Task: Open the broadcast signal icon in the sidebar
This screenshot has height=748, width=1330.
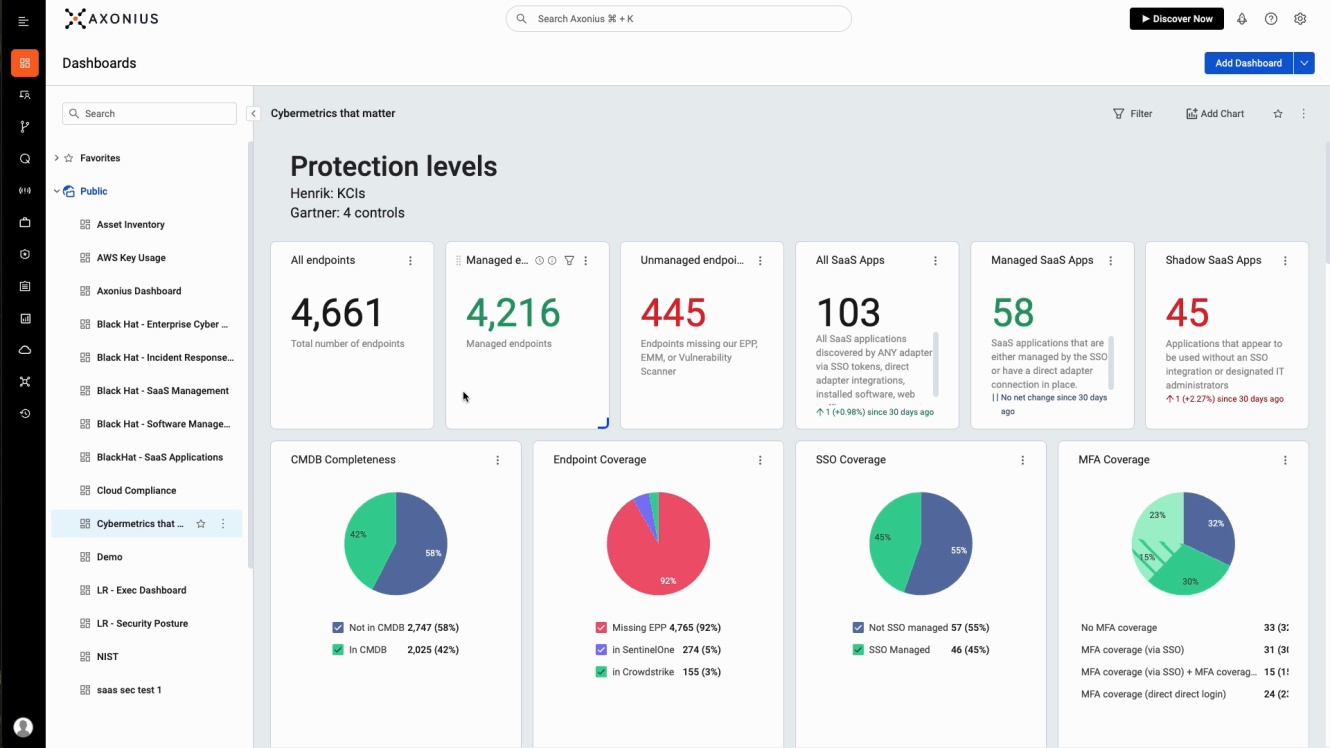Action: click(x=25, y=190)
